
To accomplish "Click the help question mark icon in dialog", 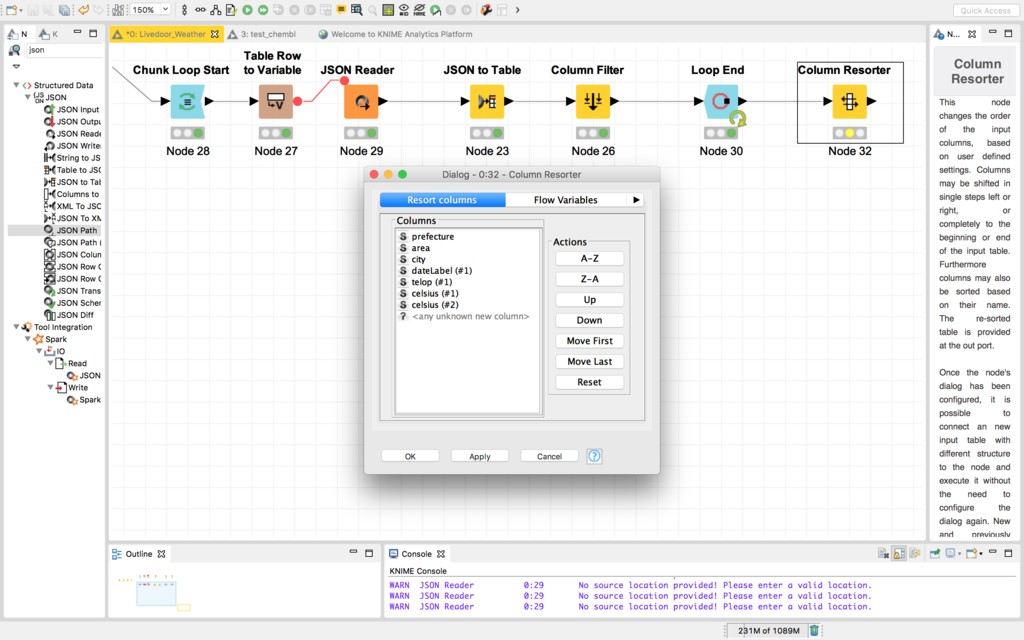I will [x=594, y=456].
